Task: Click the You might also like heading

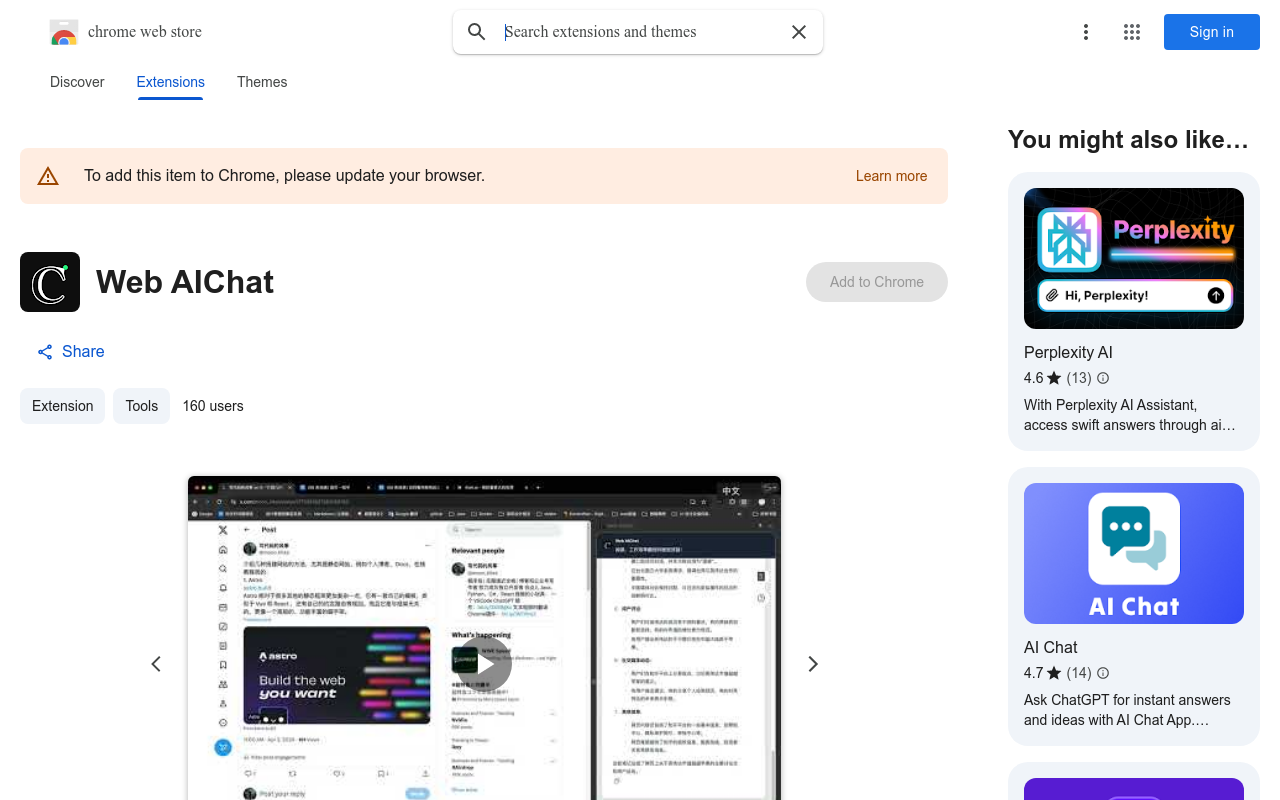Action: 1128,139
